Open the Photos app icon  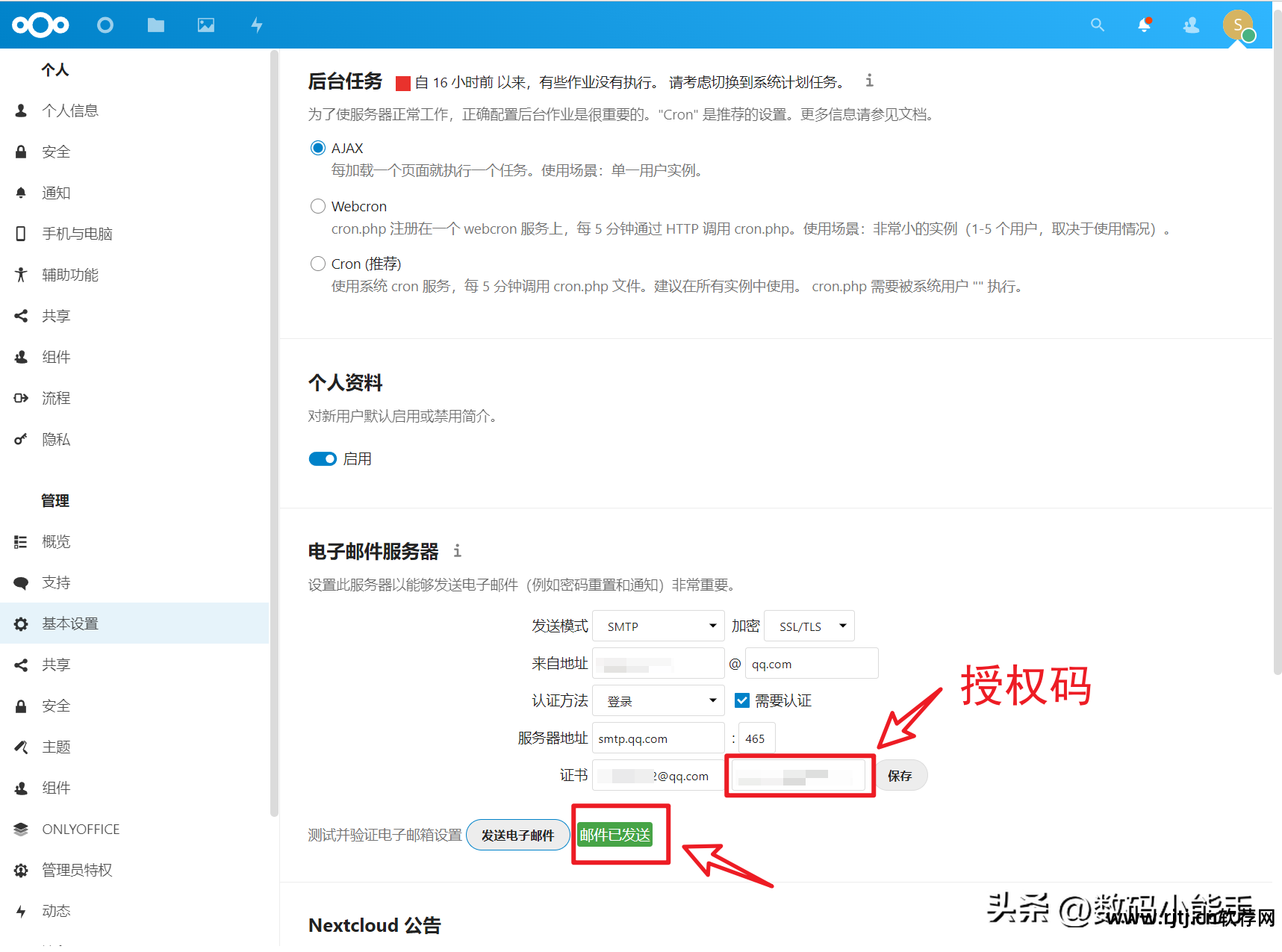[206, 25]
